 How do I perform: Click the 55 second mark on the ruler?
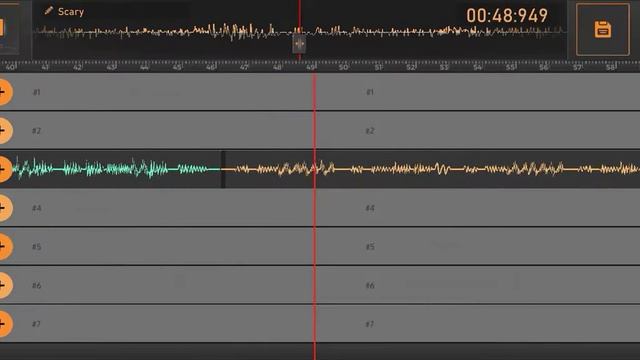[511, 67]
